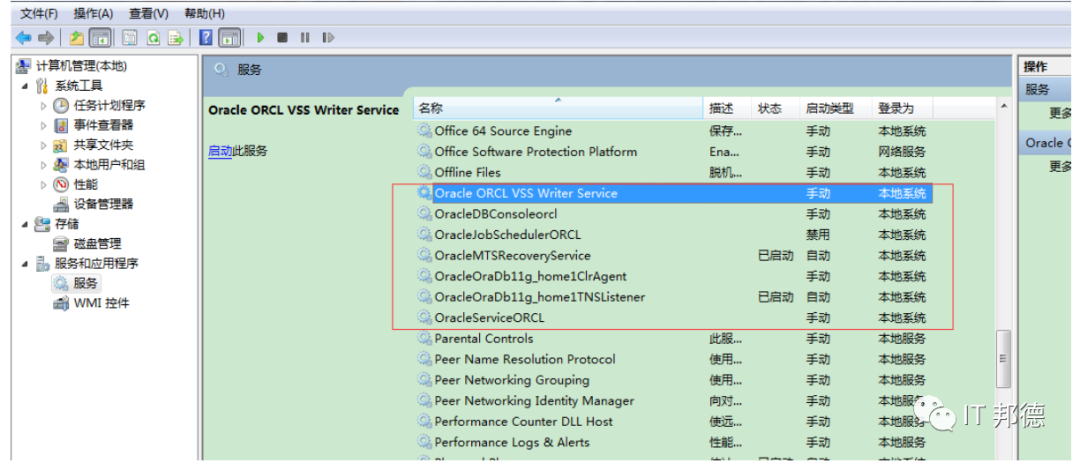1080x463 pixels.
Task: Click the 性能 monitor icon
Action: 61,185
